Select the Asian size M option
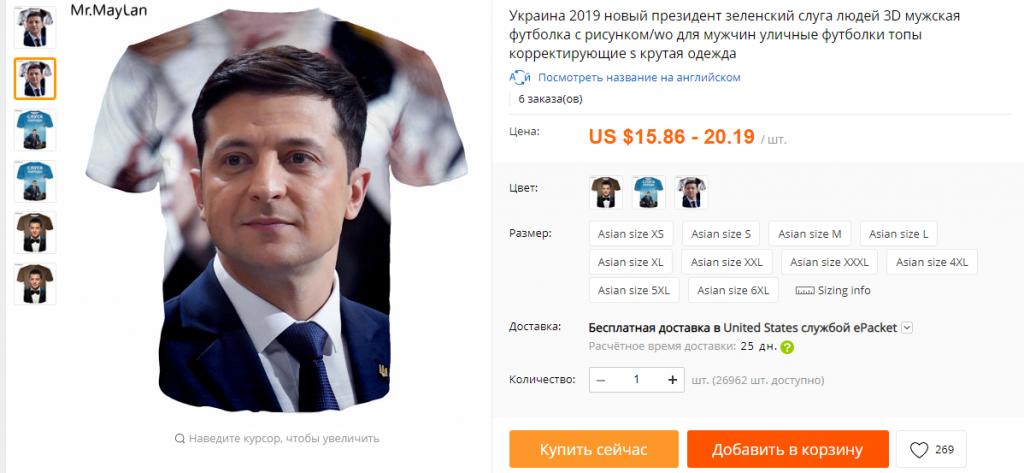This screenshot has height=473, width=1024. (x=809, y=234)
